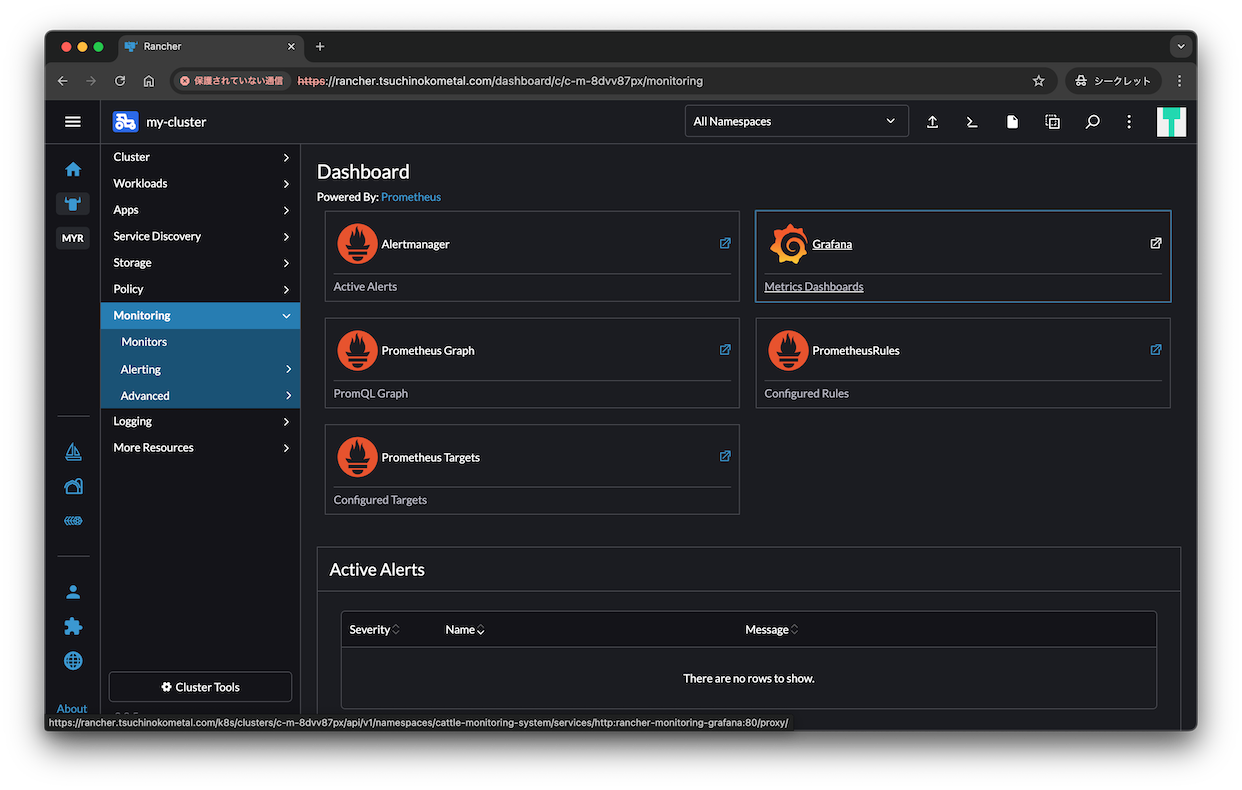Open the Chrome tab search dropdown
1242x790 pixels.
pyautogui.click(x=1181, y=46)
